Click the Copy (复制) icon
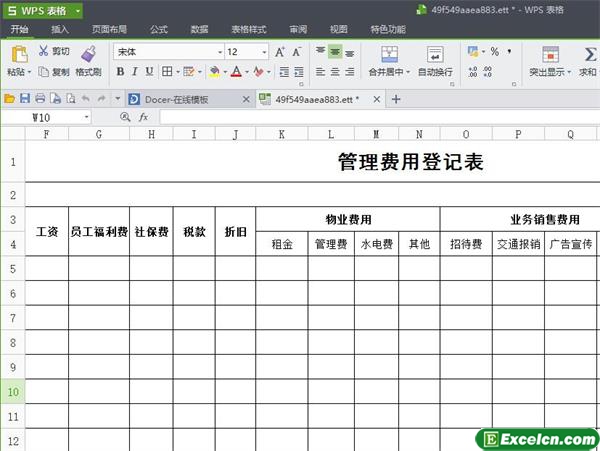The height and width of the screenshot is (451, 600). tap(44, 72)
